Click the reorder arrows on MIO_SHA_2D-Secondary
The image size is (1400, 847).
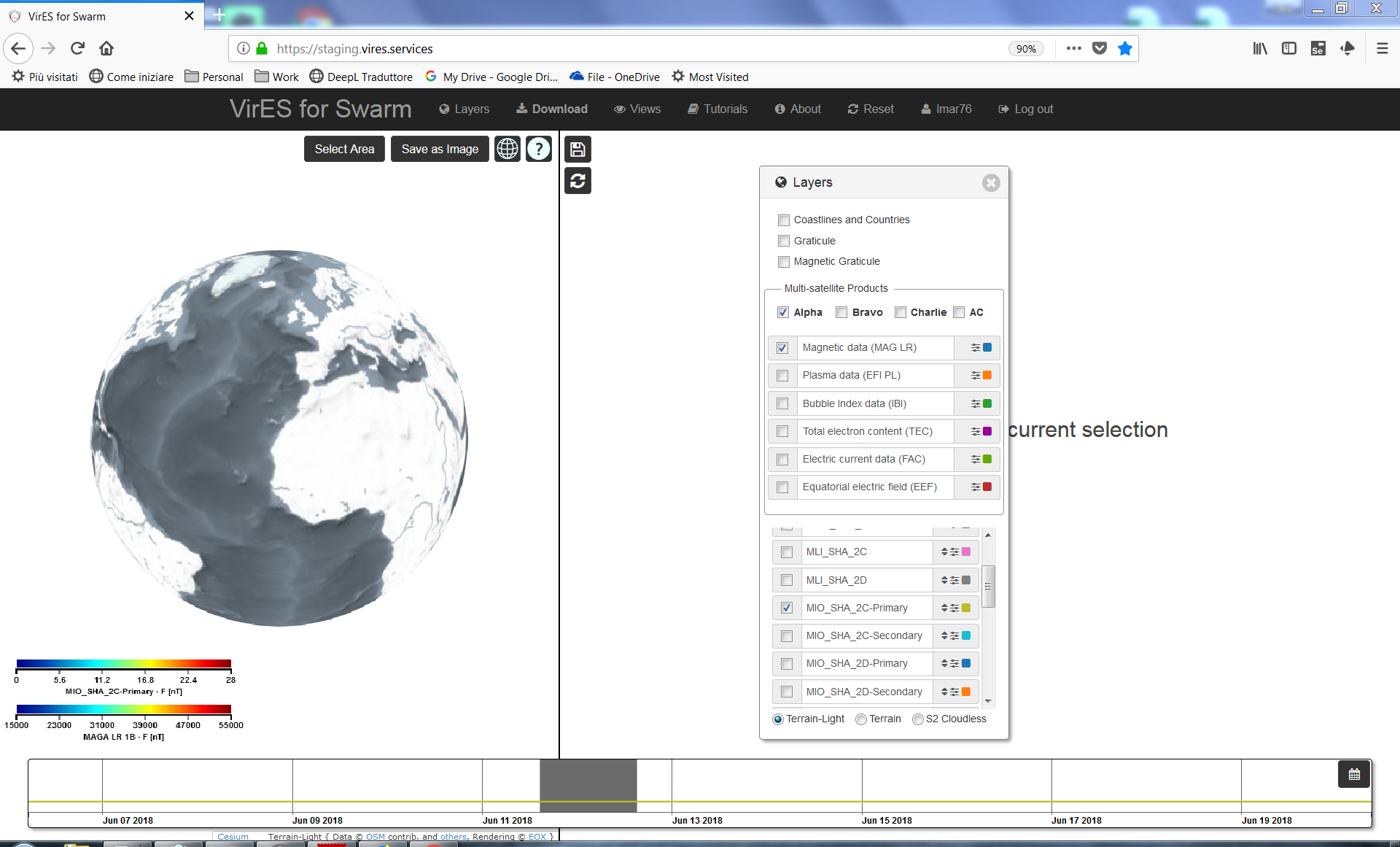(944, 692)
